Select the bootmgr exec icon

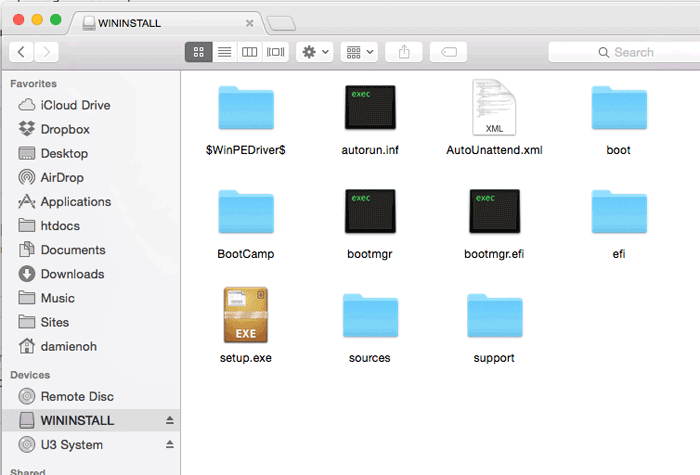coord(370,211)
